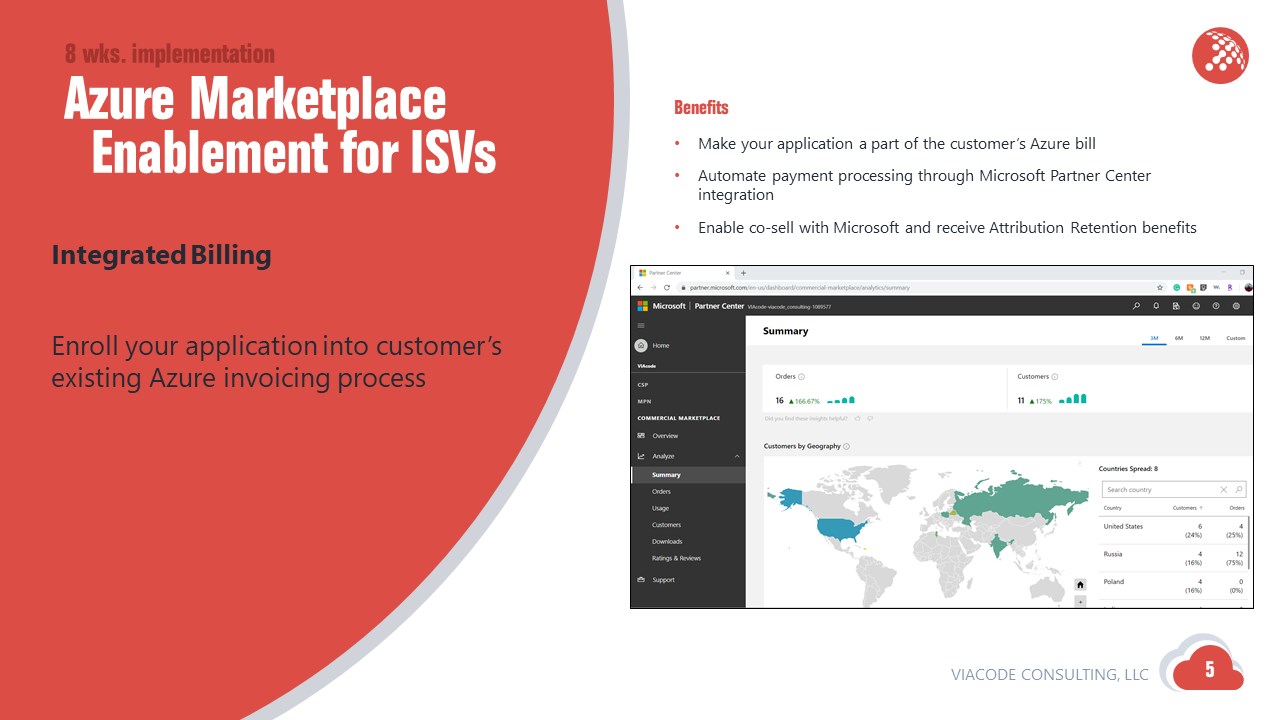The width and height of the screenshot is (1280, 720).
Task: Click the Orders column header
Action: click(x=1237, y=508)
